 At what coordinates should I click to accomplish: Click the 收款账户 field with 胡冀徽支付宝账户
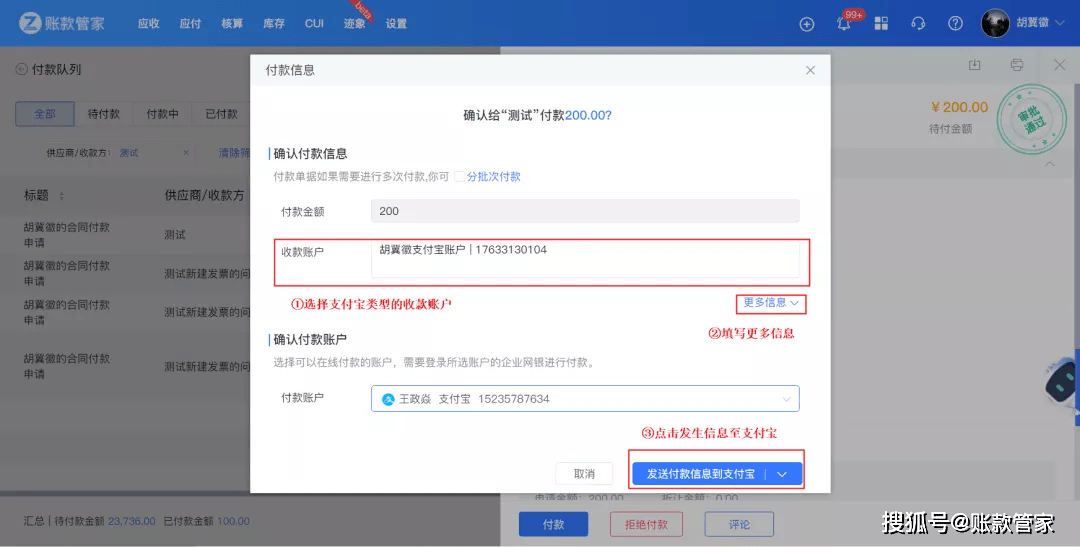coord(585,259)
